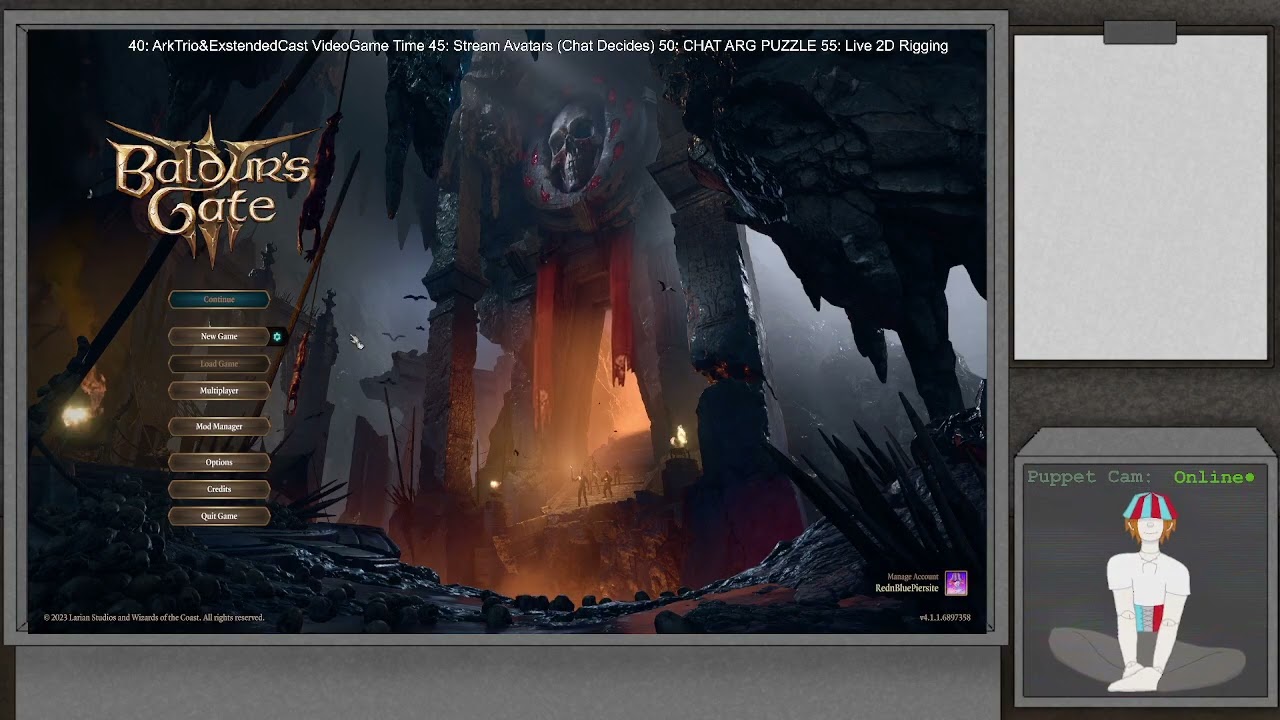Click Quit Game
The image size is (1280, 720).
click(x=219, y=517)
